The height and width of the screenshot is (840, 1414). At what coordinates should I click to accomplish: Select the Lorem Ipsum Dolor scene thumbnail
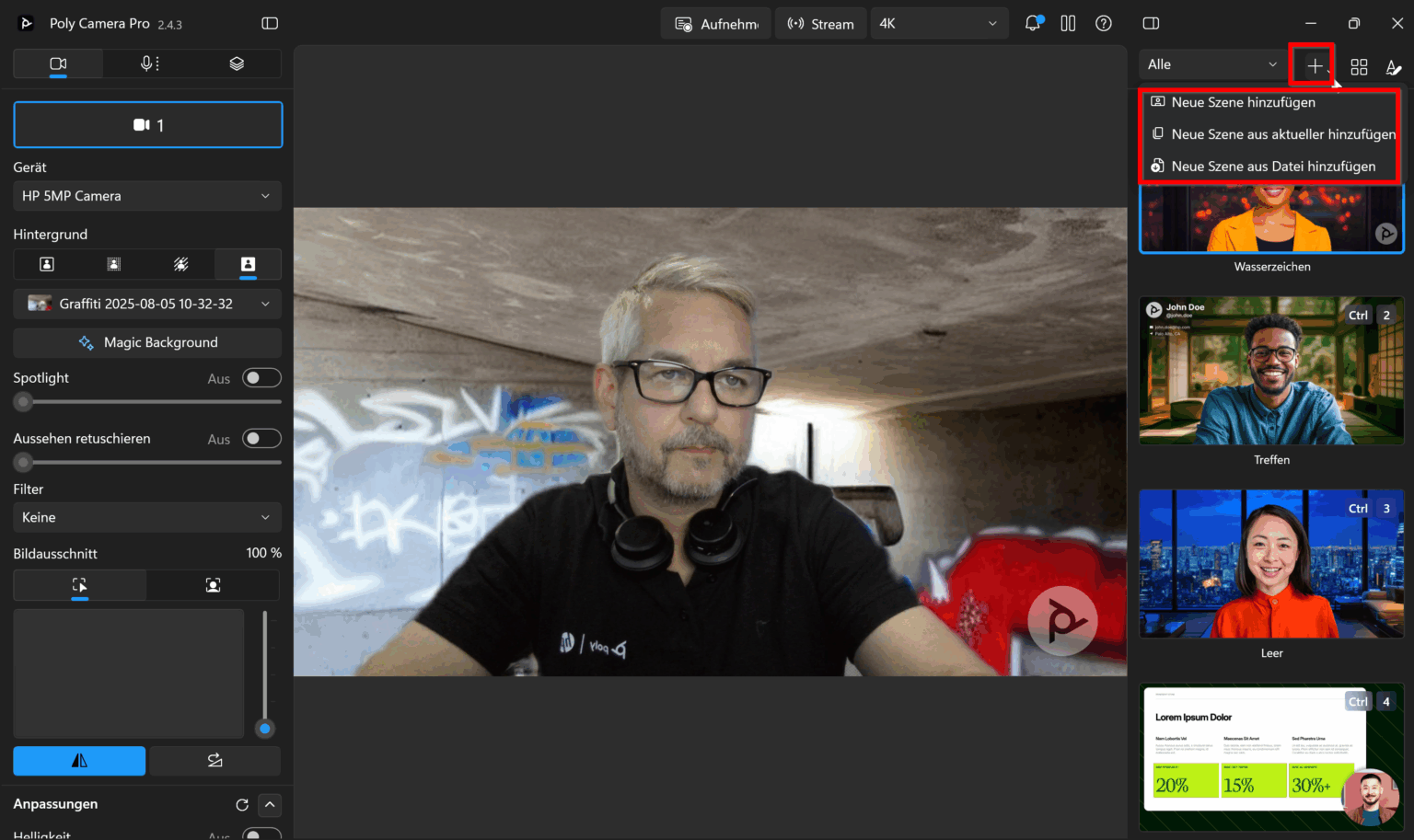(1271, 757)
